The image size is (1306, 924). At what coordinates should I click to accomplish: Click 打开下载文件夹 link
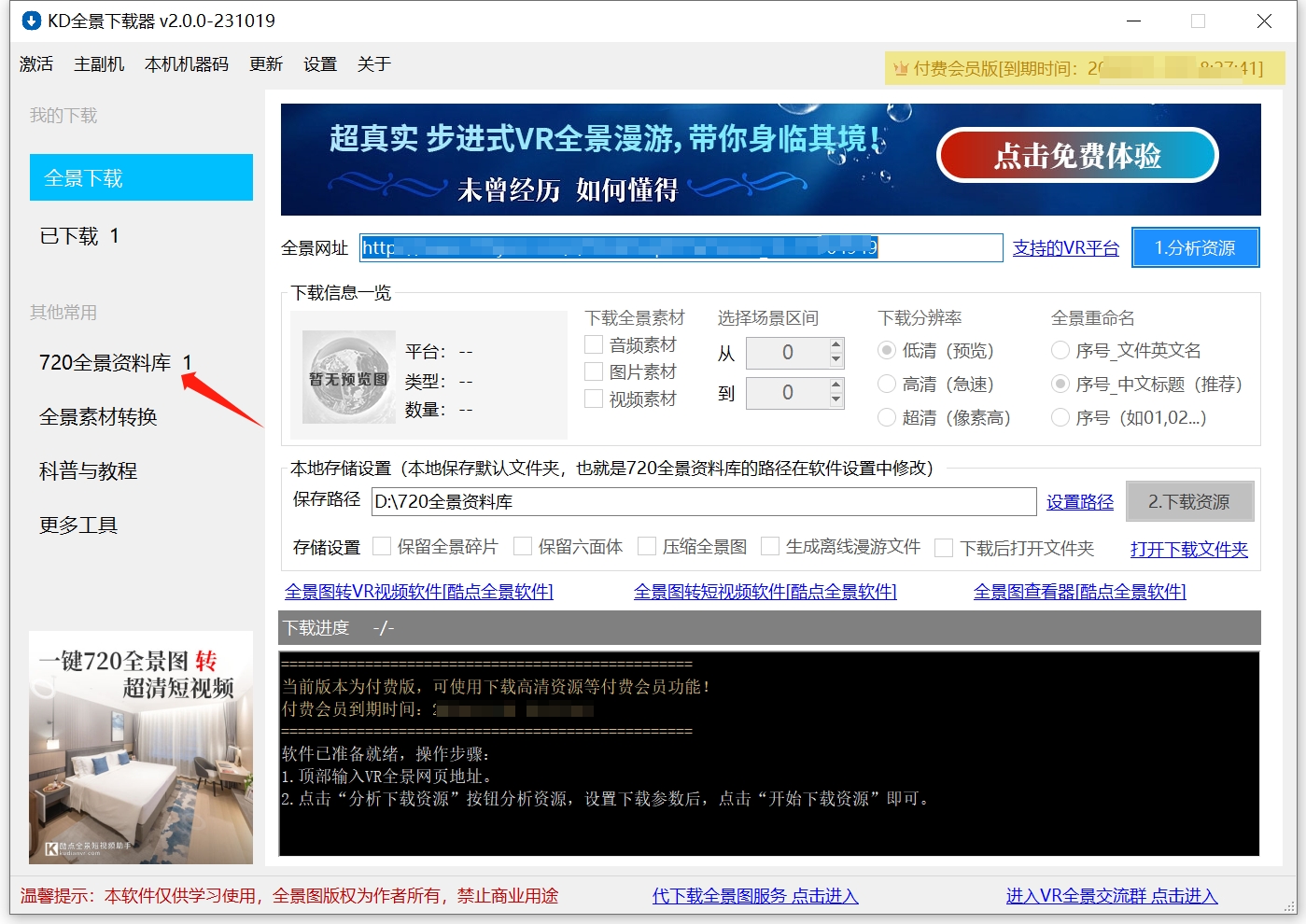(1189, 550)
